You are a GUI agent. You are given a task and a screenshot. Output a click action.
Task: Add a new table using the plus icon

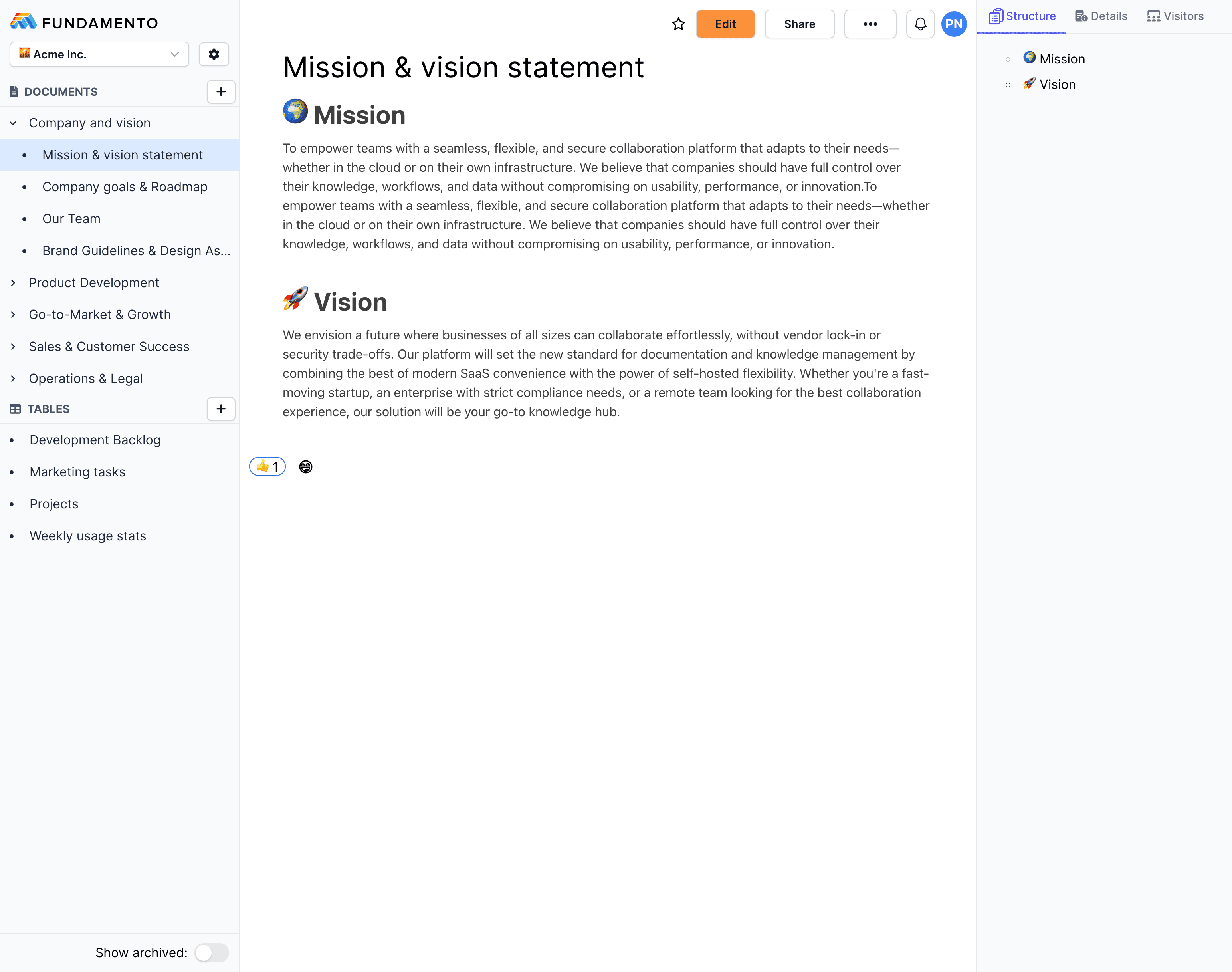221,409
